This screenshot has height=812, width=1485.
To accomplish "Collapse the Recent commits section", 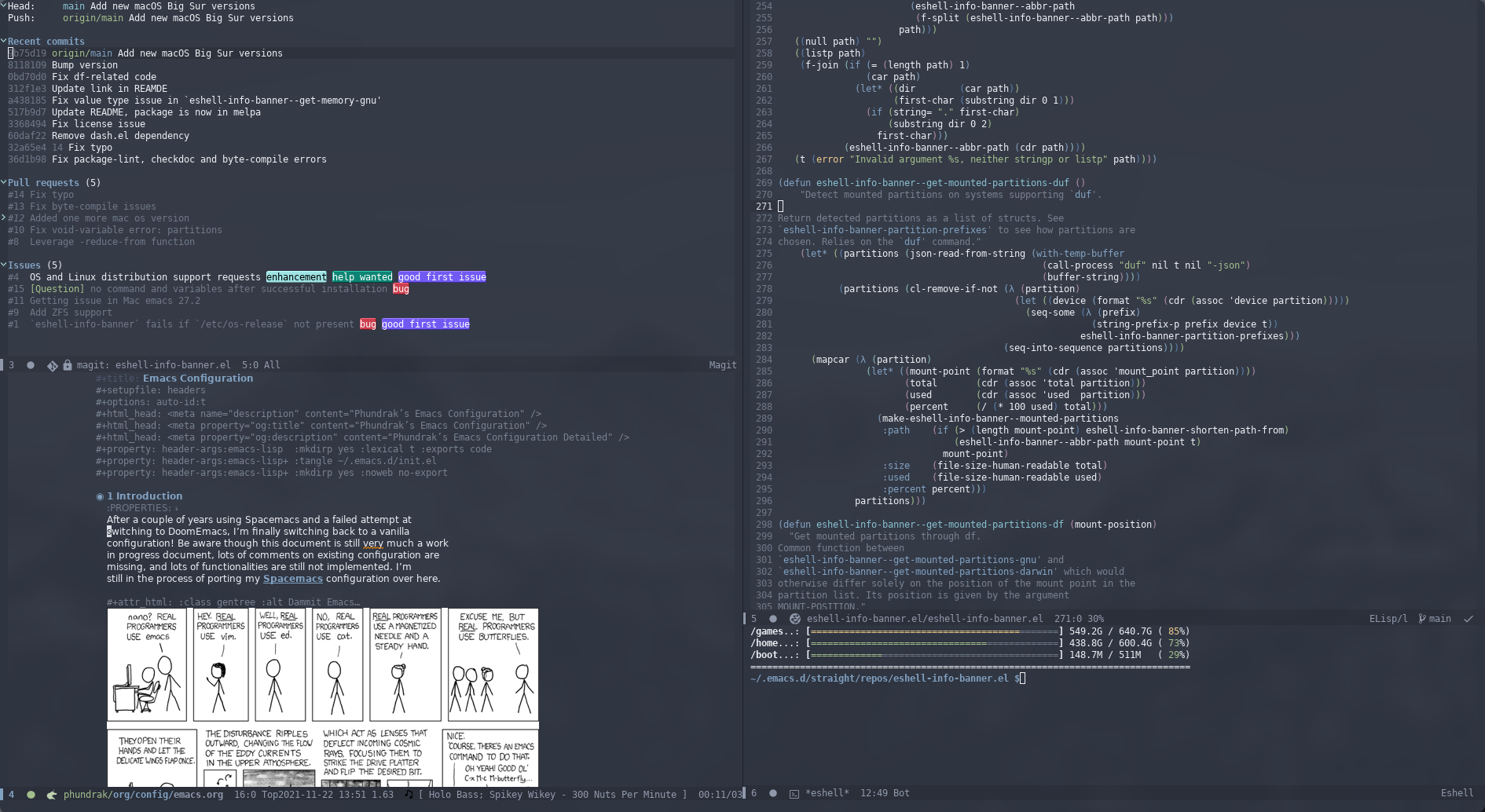I will [4, 41].
